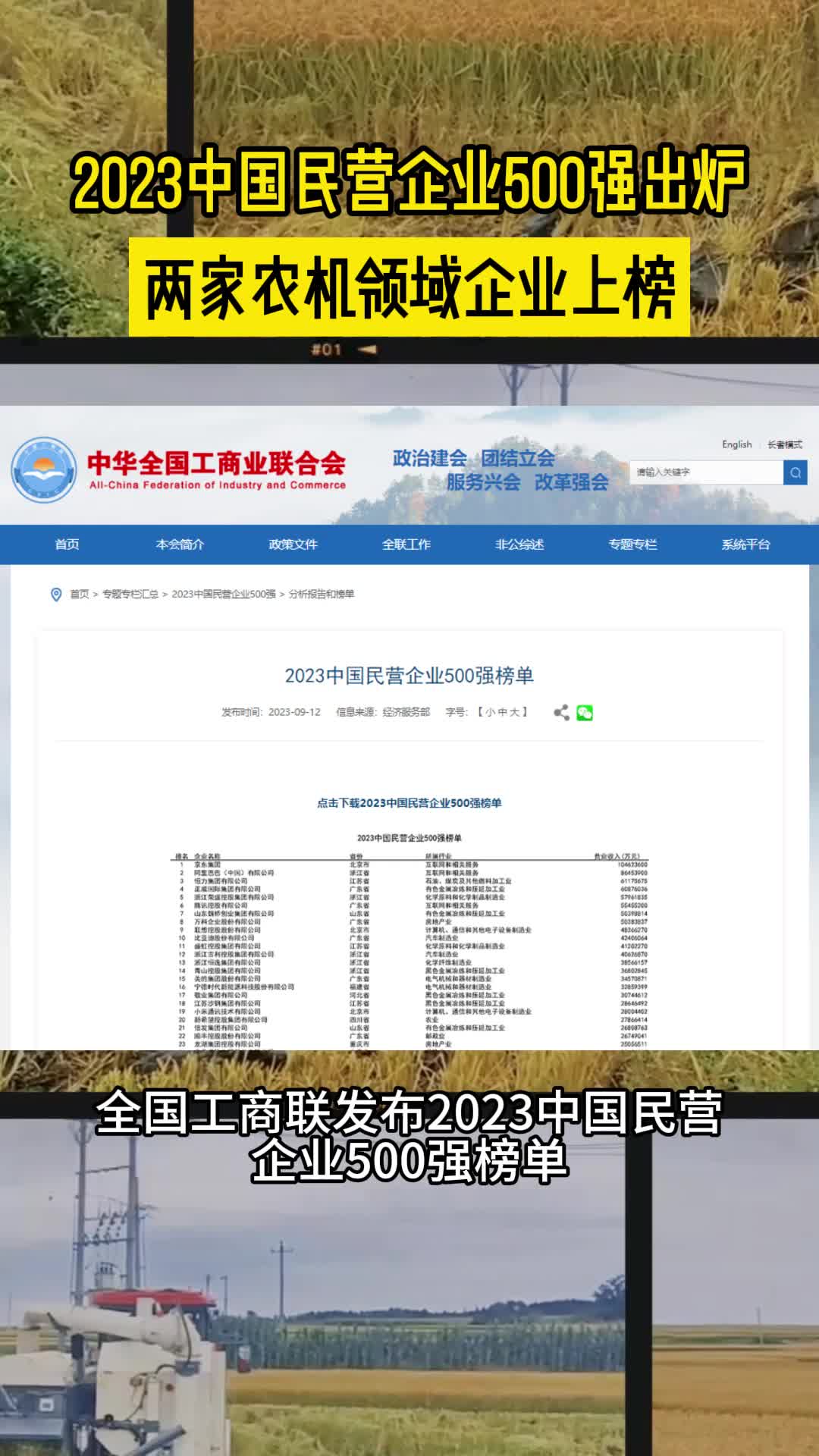The height and width of the screenshot is (1456, 819).
Task: Click the 新希望控股集团有限公司 table row
Action: coord(409,1020)
